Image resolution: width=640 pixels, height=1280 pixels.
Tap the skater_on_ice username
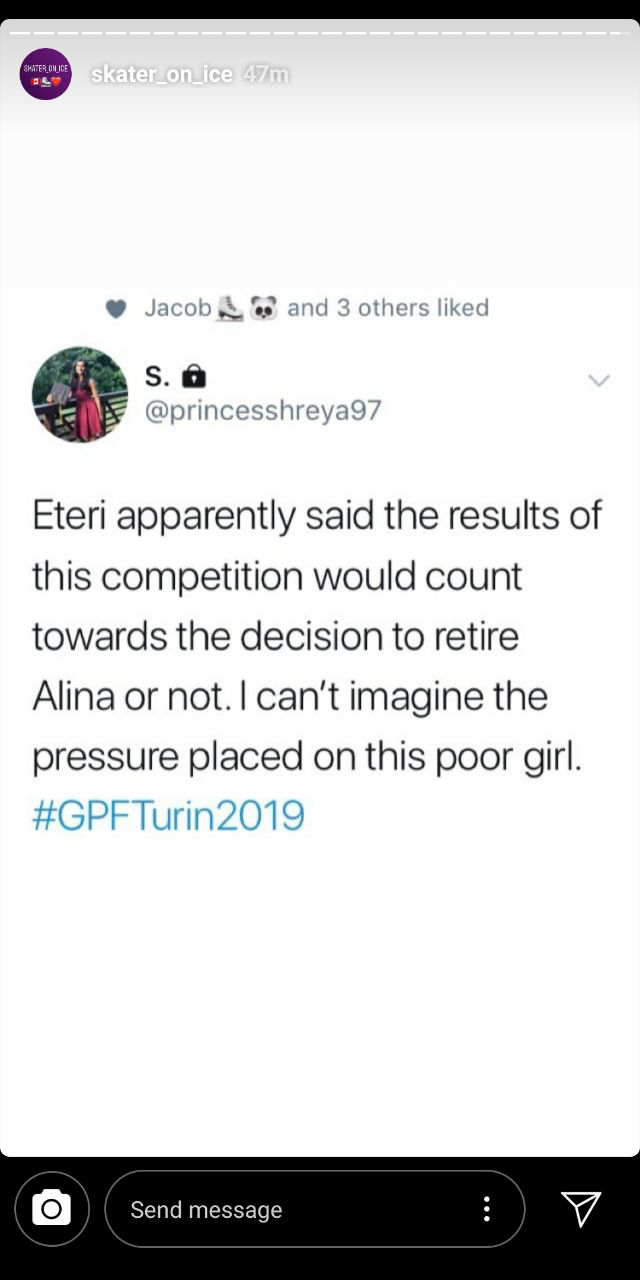tap(161, 74)
